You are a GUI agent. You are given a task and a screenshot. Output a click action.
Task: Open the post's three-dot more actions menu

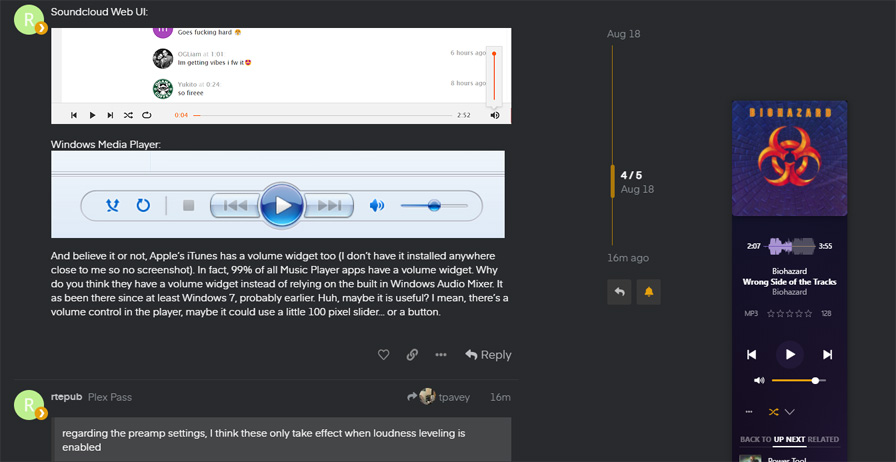(x=441, y=355)
